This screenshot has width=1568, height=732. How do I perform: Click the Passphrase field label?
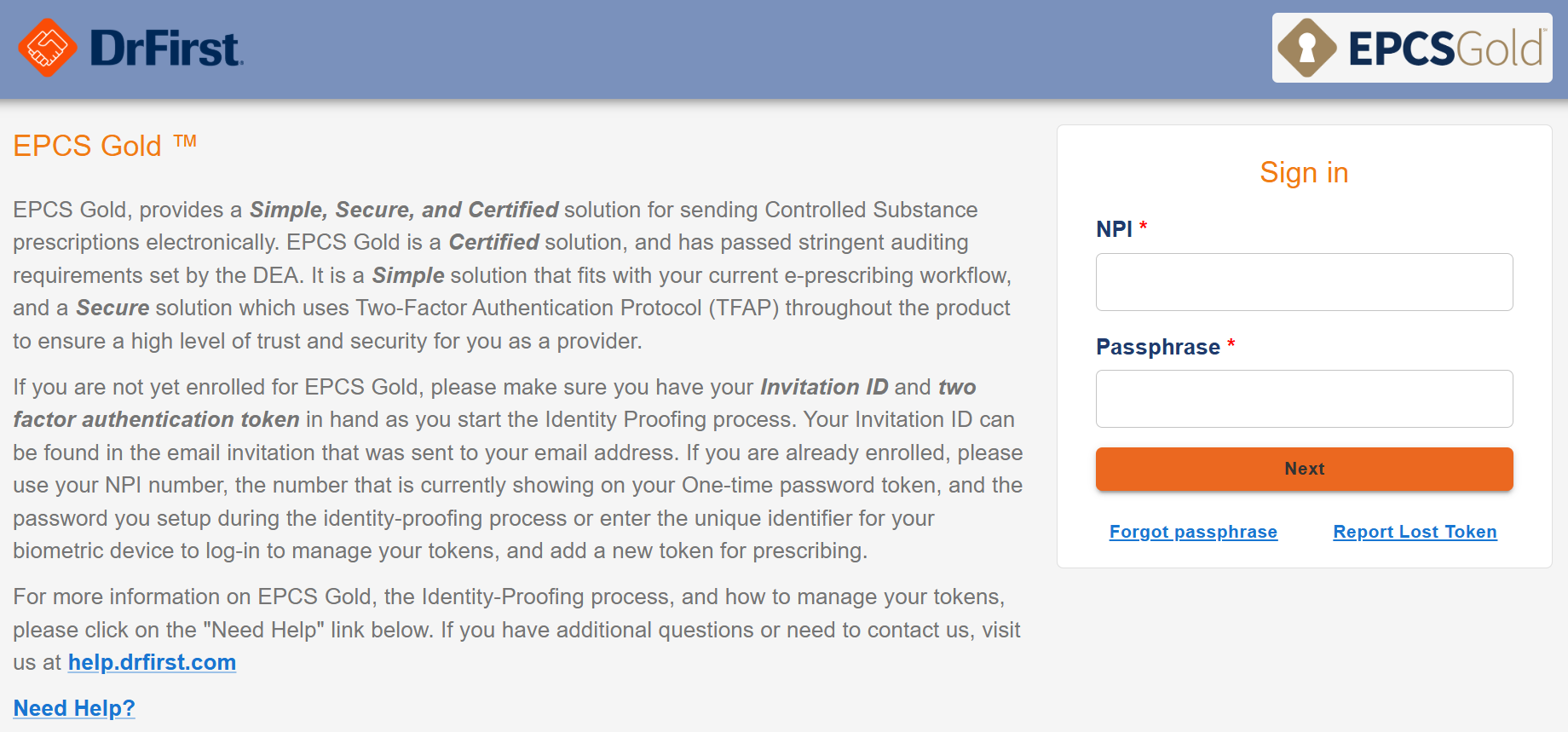tap(1157, 347)
